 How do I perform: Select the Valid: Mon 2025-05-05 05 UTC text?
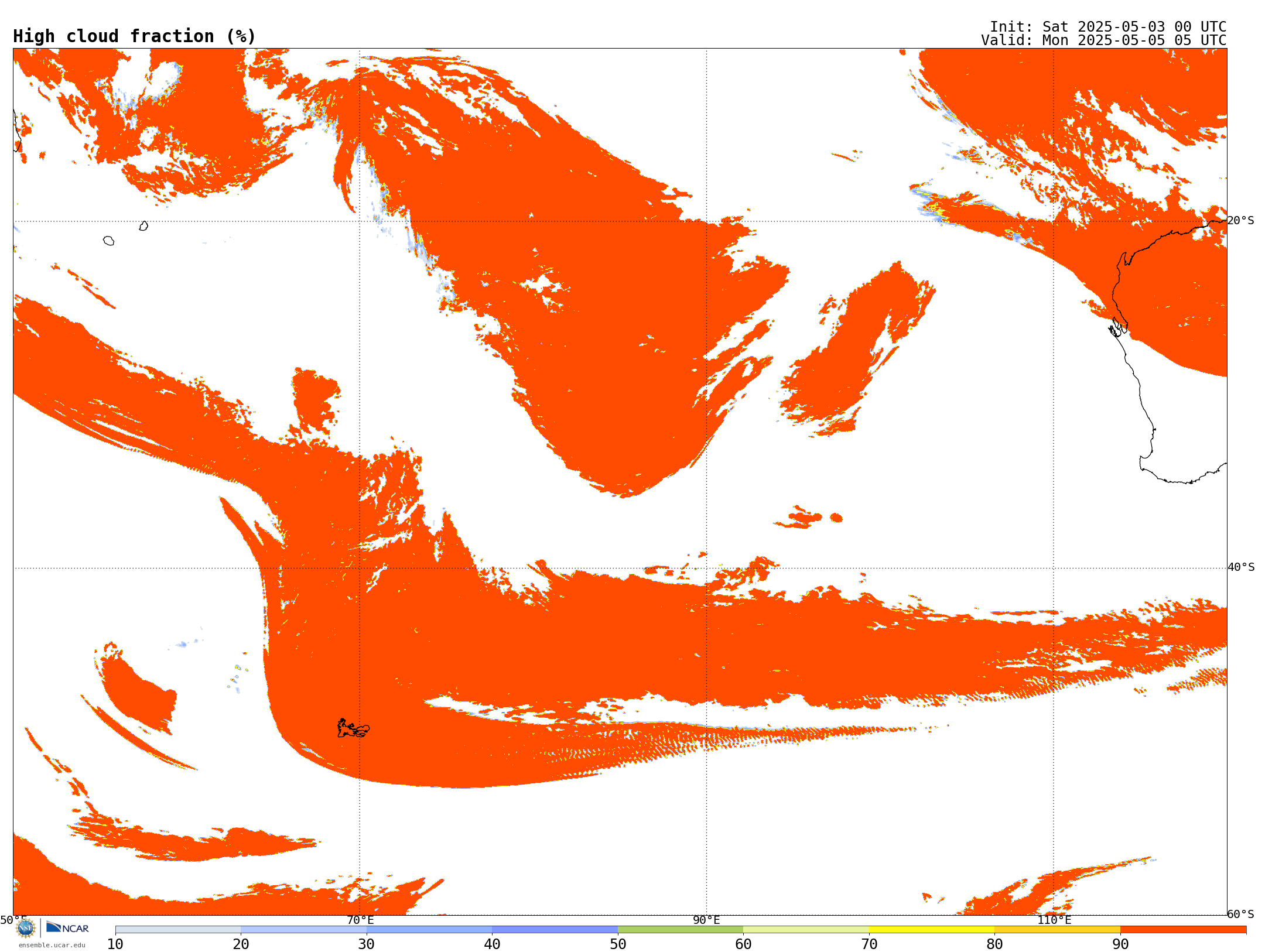click(x=1104, y=40)
